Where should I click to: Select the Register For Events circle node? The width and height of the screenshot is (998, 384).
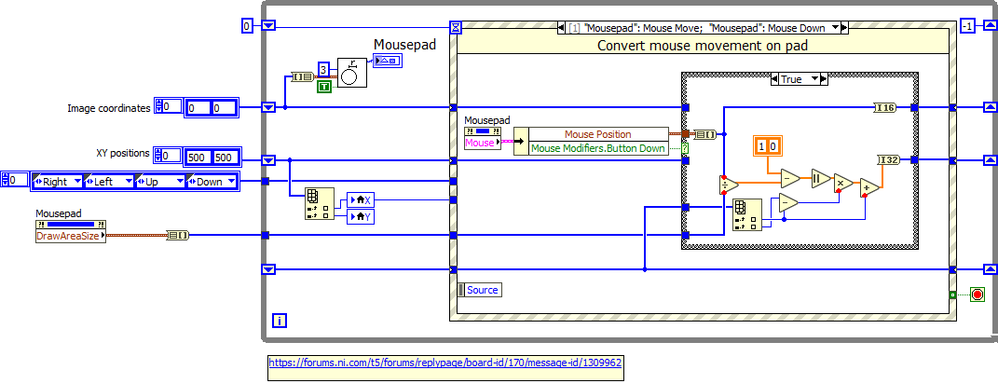pyautogui.click(x=351, y=73)
